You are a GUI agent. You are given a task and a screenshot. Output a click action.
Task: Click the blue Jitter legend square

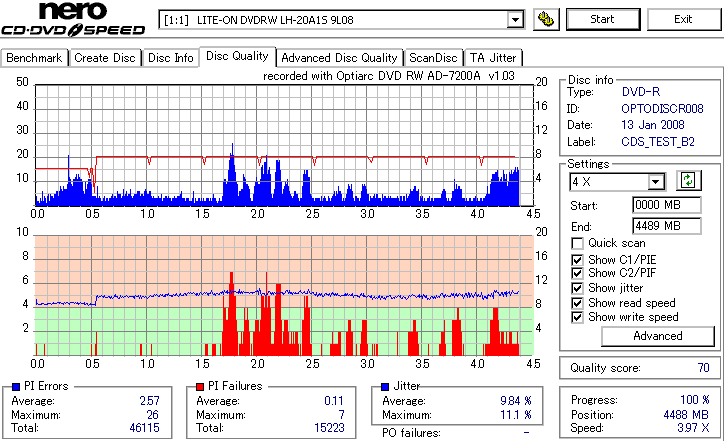385,387
